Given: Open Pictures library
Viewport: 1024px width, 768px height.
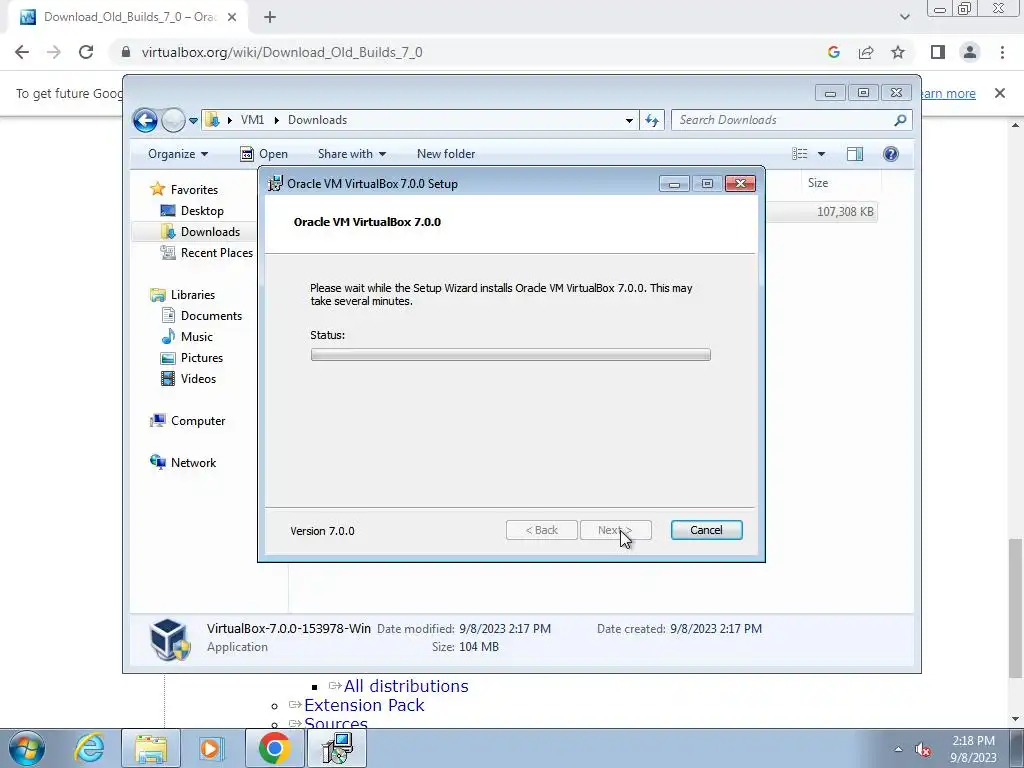Looking at the screenshot, I should tap(192, 358).
